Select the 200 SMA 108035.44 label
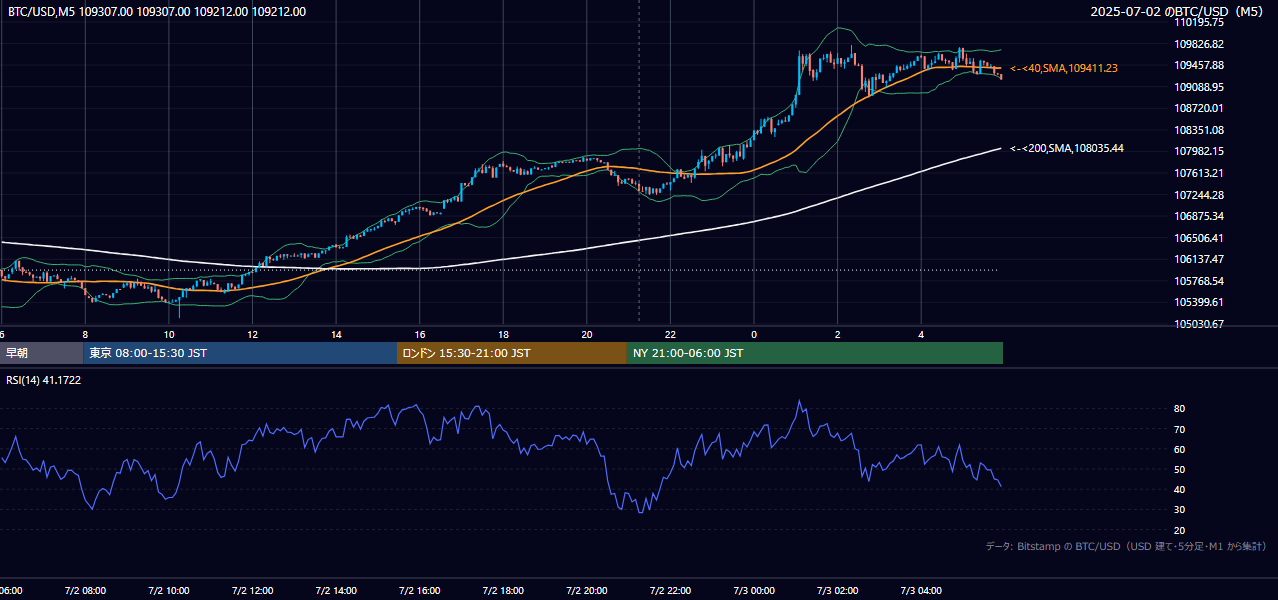 point(1067,148)
